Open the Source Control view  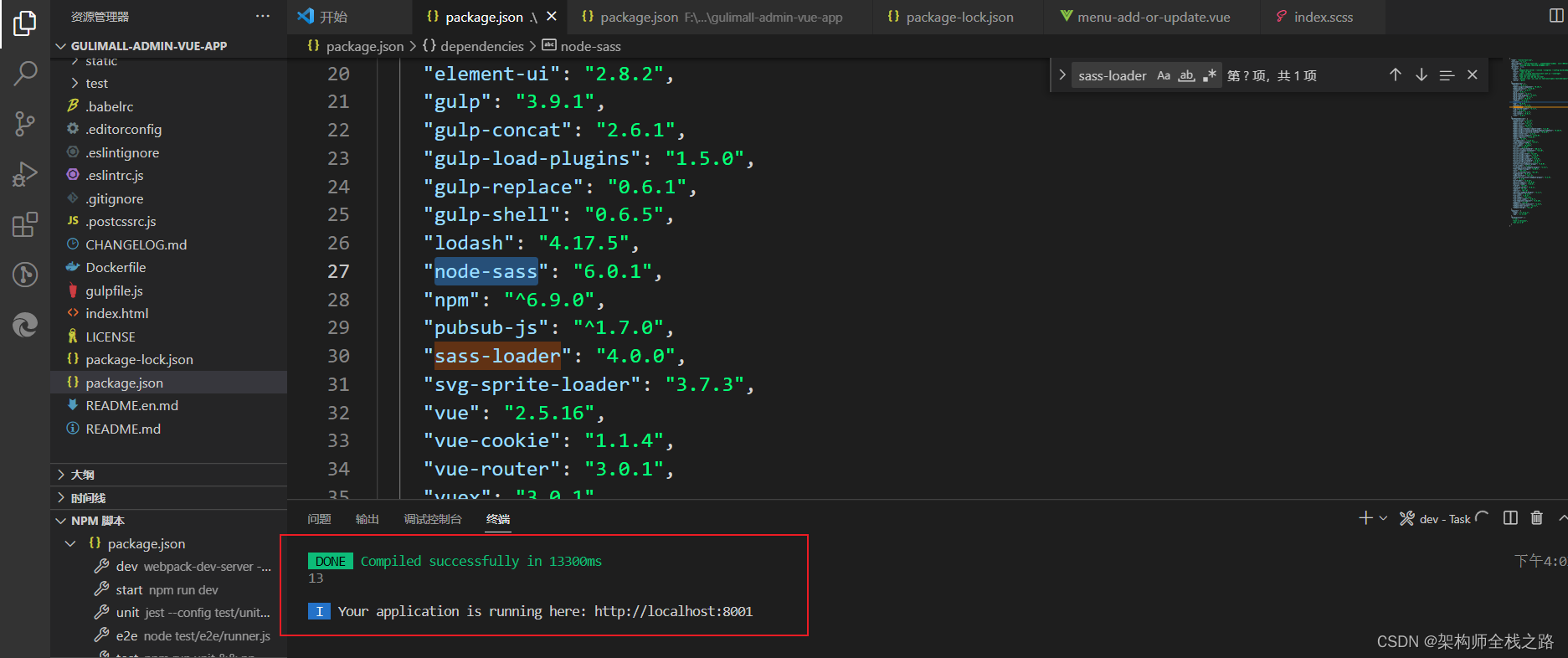coord(25,124)
